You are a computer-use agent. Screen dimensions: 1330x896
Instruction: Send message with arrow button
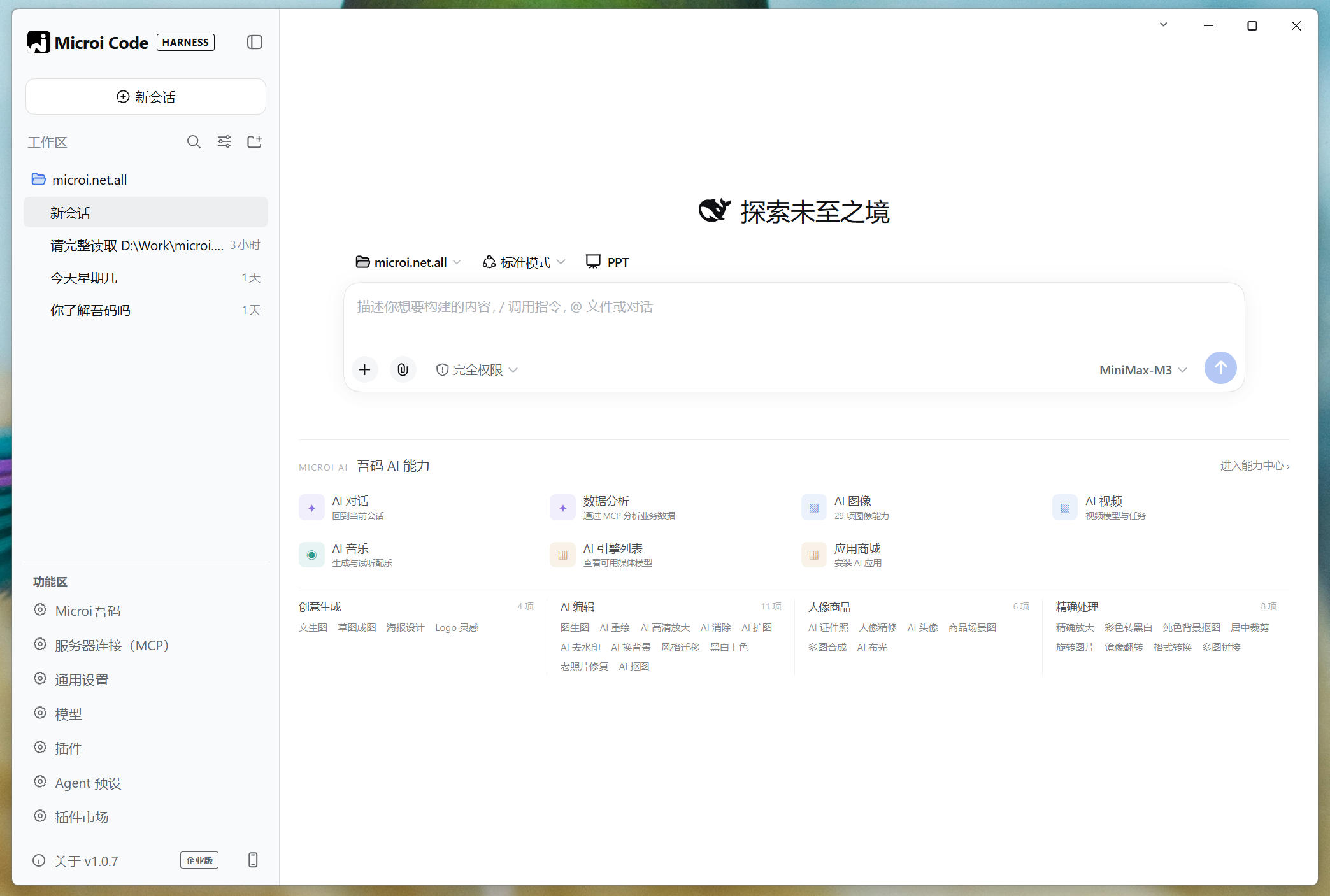pyautogui.click(x=1220, y=368)
